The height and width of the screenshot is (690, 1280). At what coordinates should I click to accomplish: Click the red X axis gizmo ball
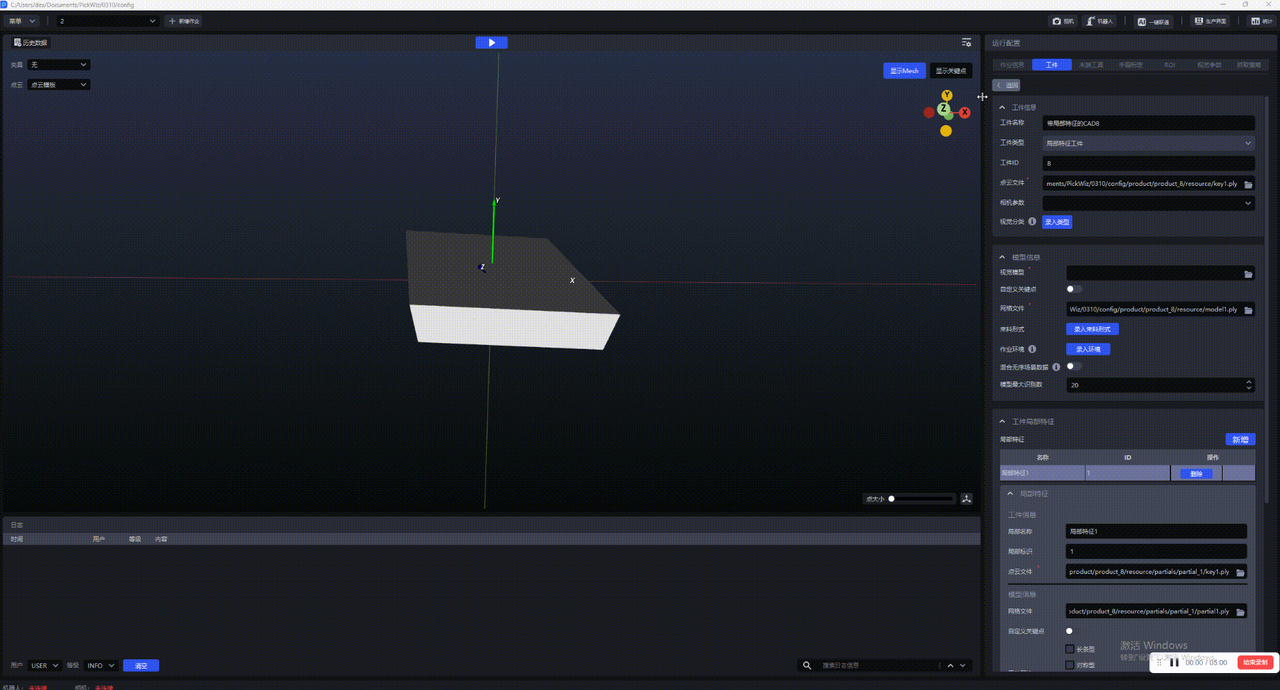point(965,113)
